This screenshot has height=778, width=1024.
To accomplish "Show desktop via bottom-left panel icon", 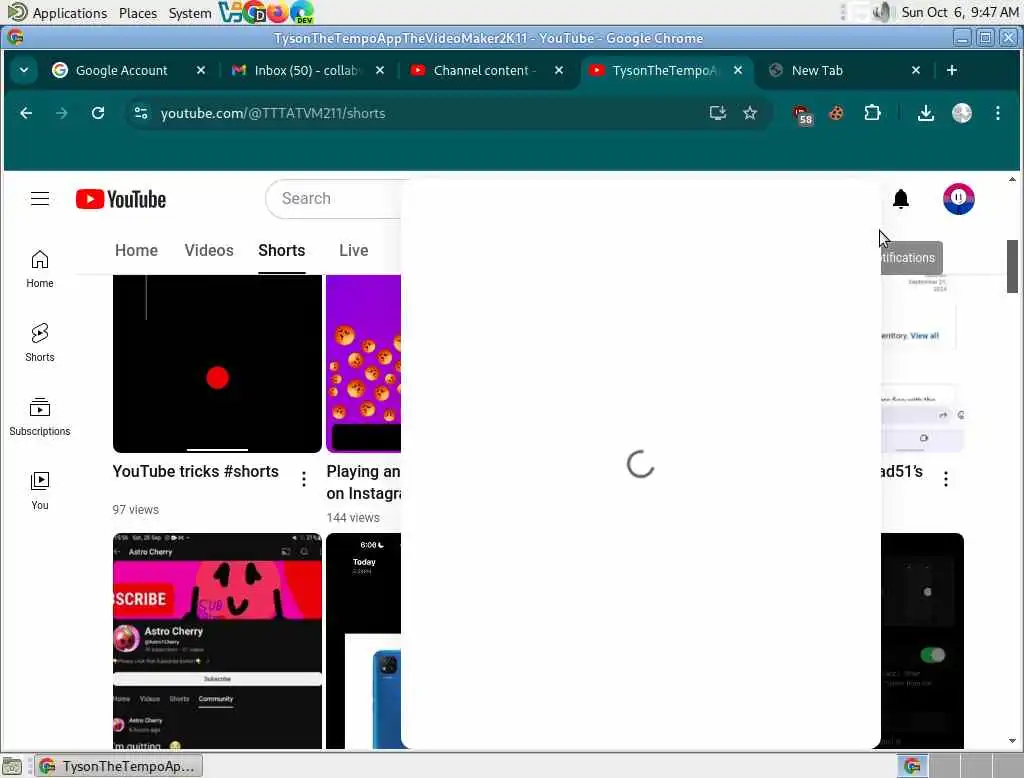I will click(x=12, y=766).
